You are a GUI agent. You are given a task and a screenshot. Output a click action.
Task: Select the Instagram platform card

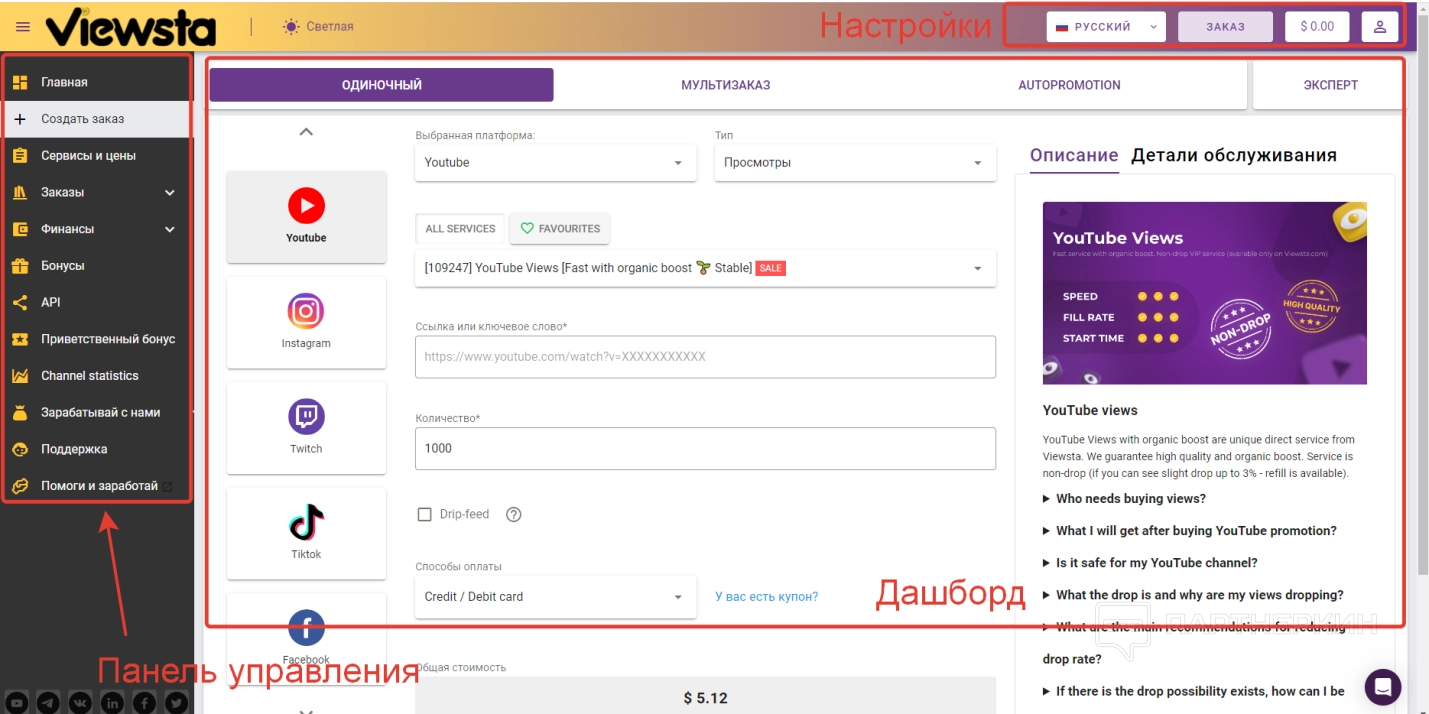[x=306, y=322]
